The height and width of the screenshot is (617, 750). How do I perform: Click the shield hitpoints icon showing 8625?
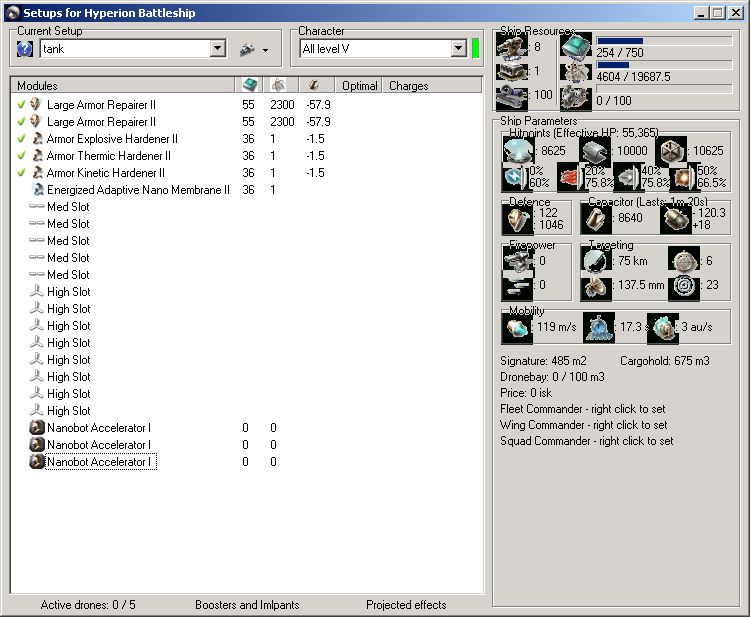point(518,150)
